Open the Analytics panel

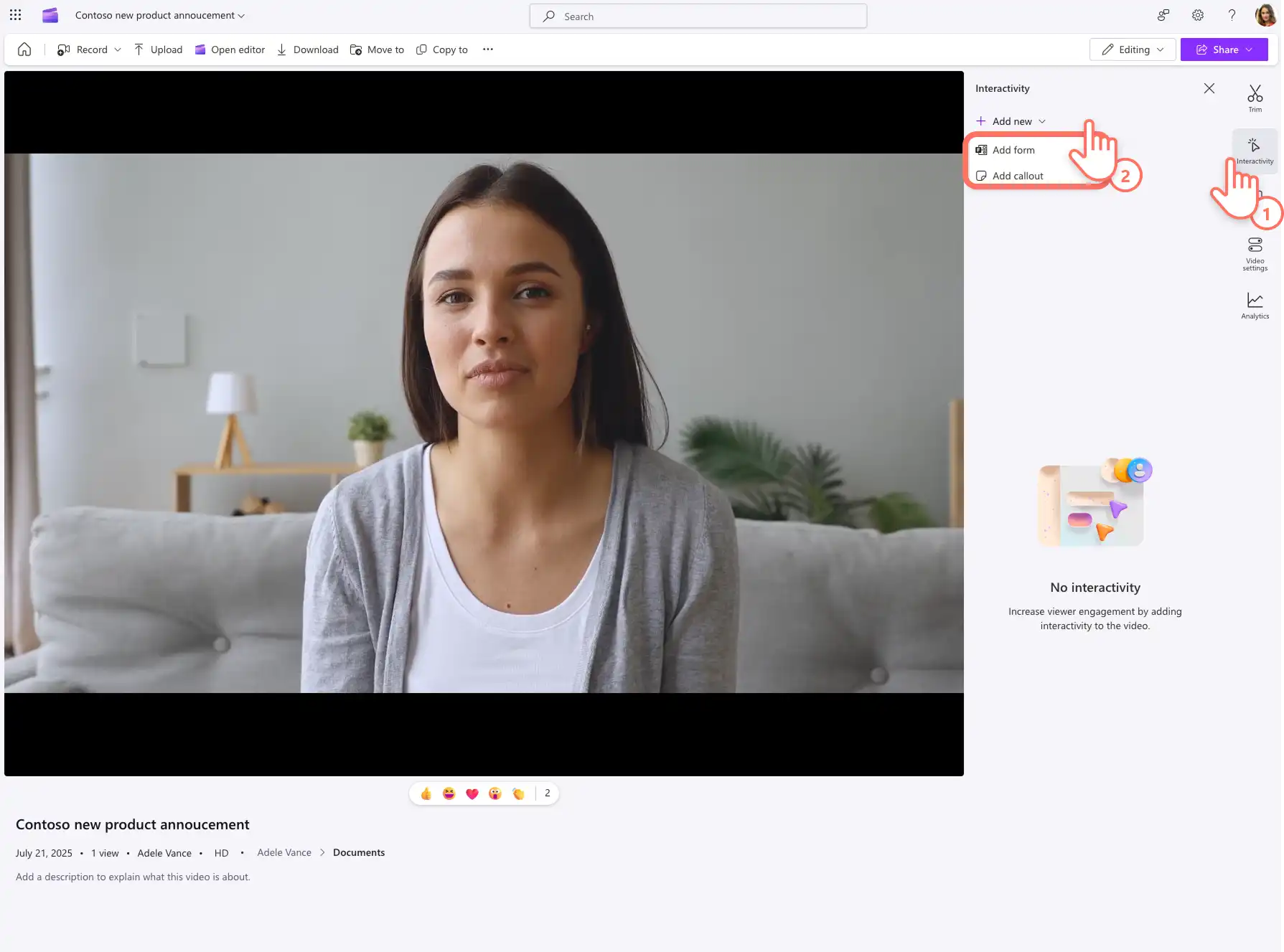1255,305
